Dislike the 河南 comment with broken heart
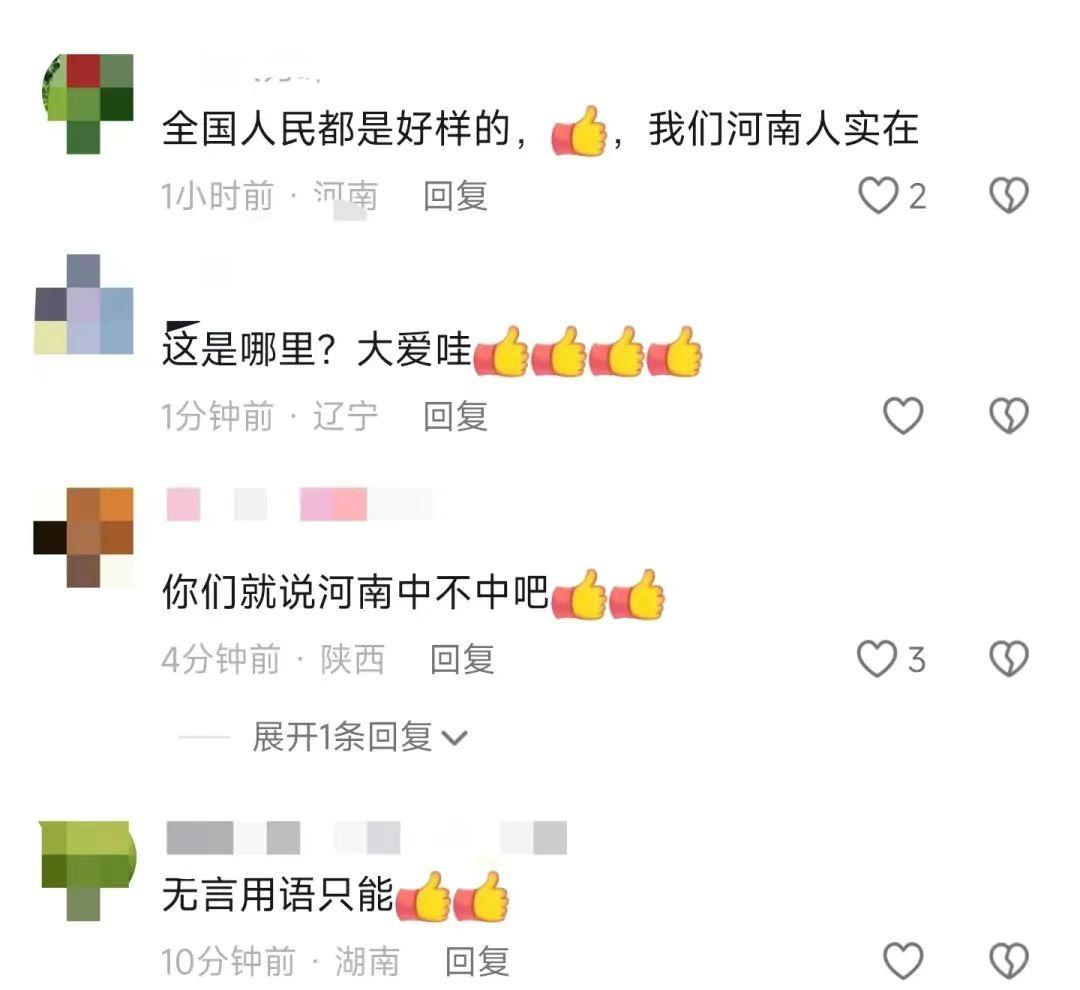This screenshot has width=1080, height=990. [1009, 195]
